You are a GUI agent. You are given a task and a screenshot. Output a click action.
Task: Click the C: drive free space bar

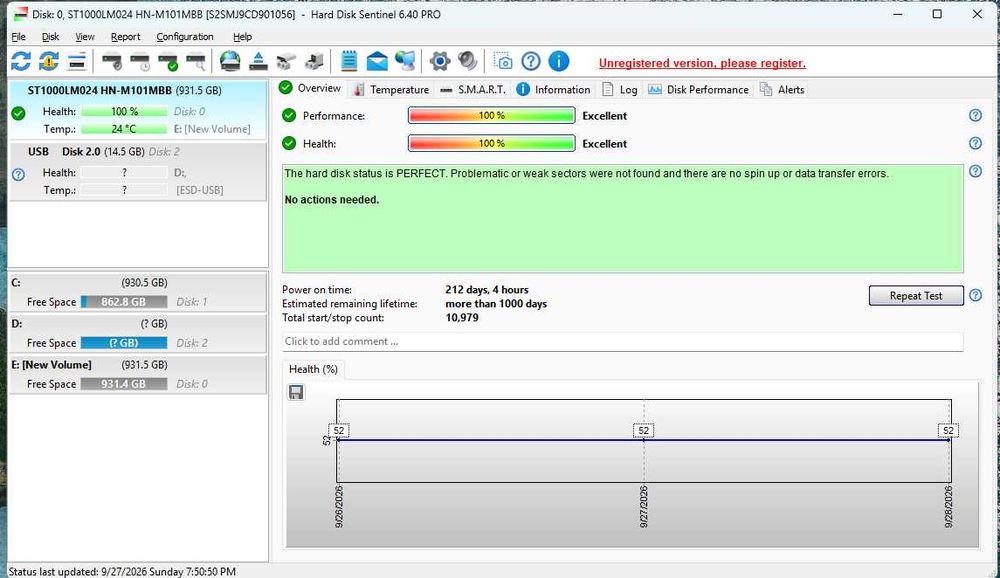coord(124,302)
